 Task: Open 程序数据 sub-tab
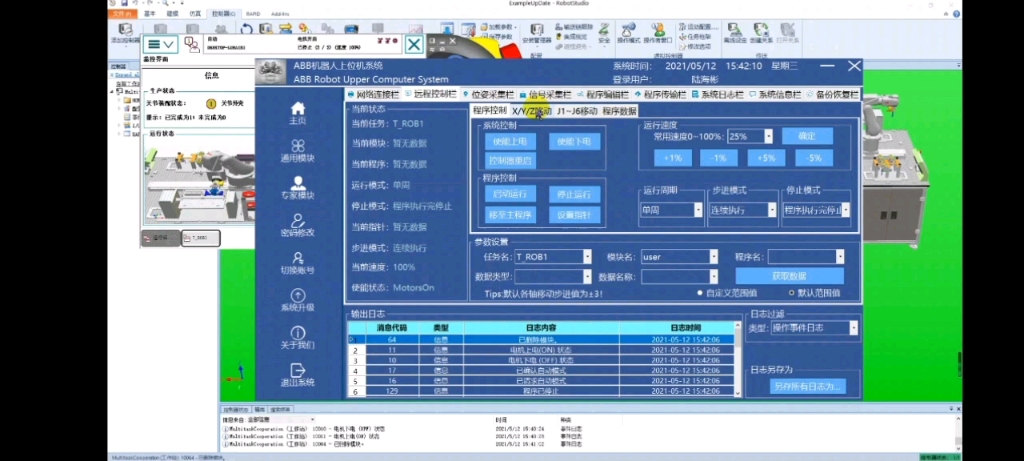point(619,111)
